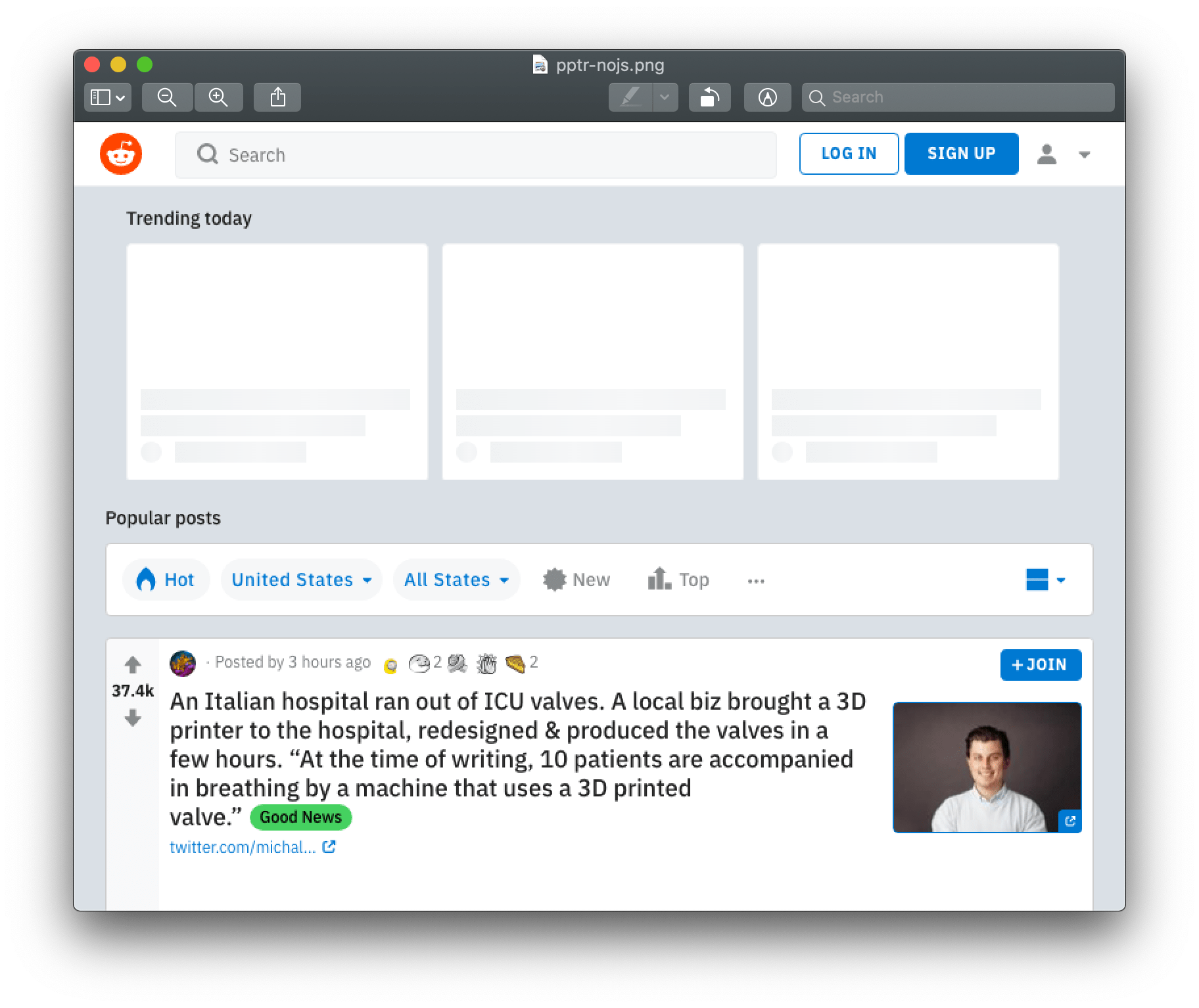The width and height of the screenshot is (1199, 1008).
Task: Click the external link badge on thumbnail
Action: (x=1070, y=821)
